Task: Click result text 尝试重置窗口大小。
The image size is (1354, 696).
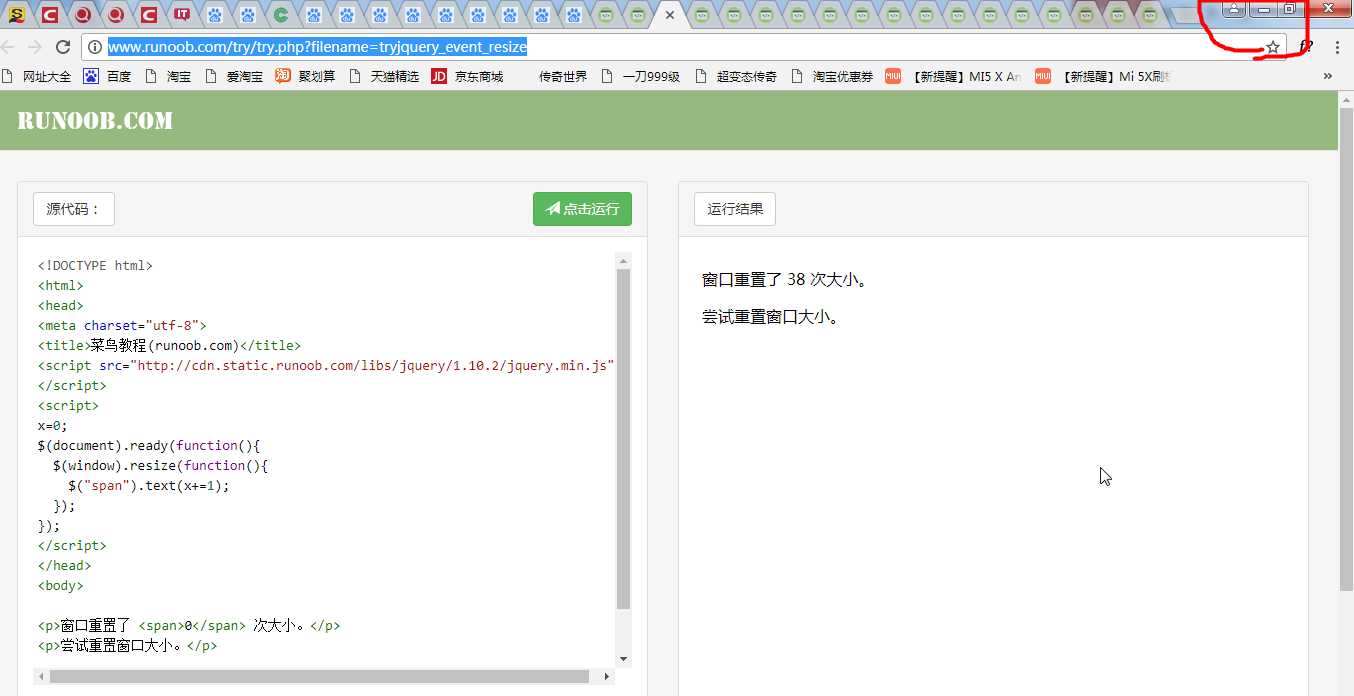Action: [771, 318]
